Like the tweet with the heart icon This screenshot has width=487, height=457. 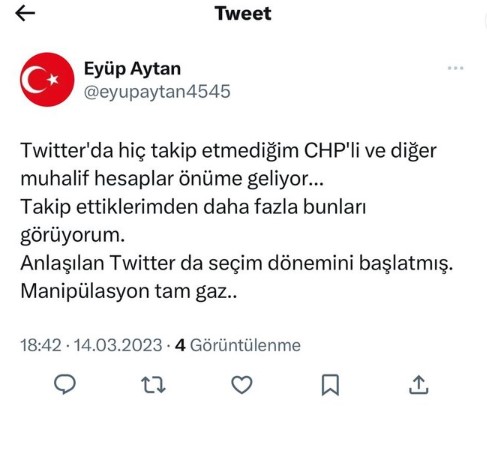pos(242,385)
